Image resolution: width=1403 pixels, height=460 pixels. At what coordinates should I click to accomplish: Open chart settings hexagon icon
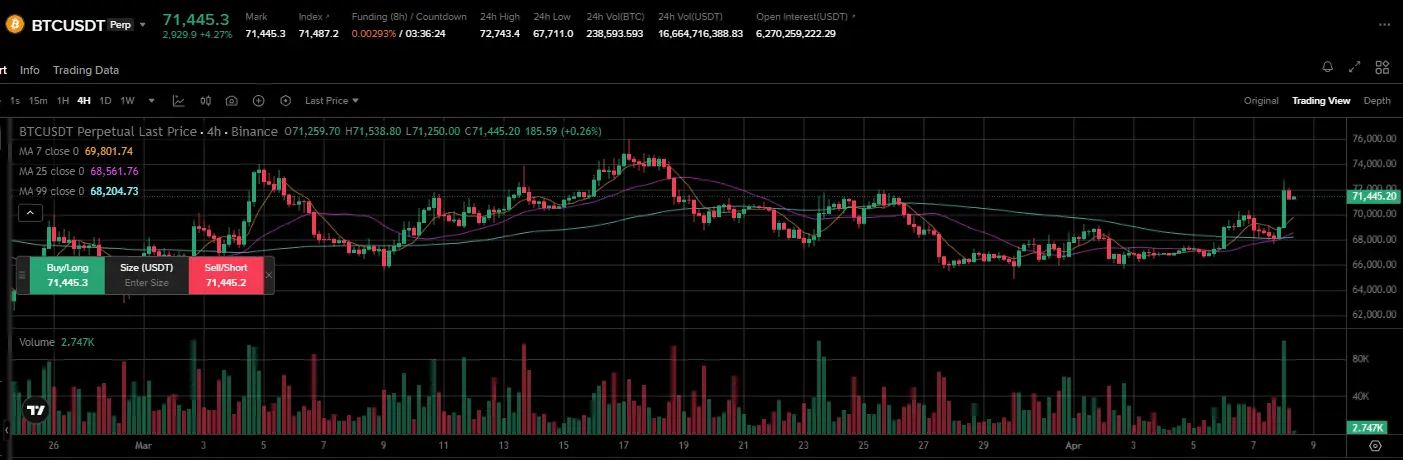click(285, 101)
